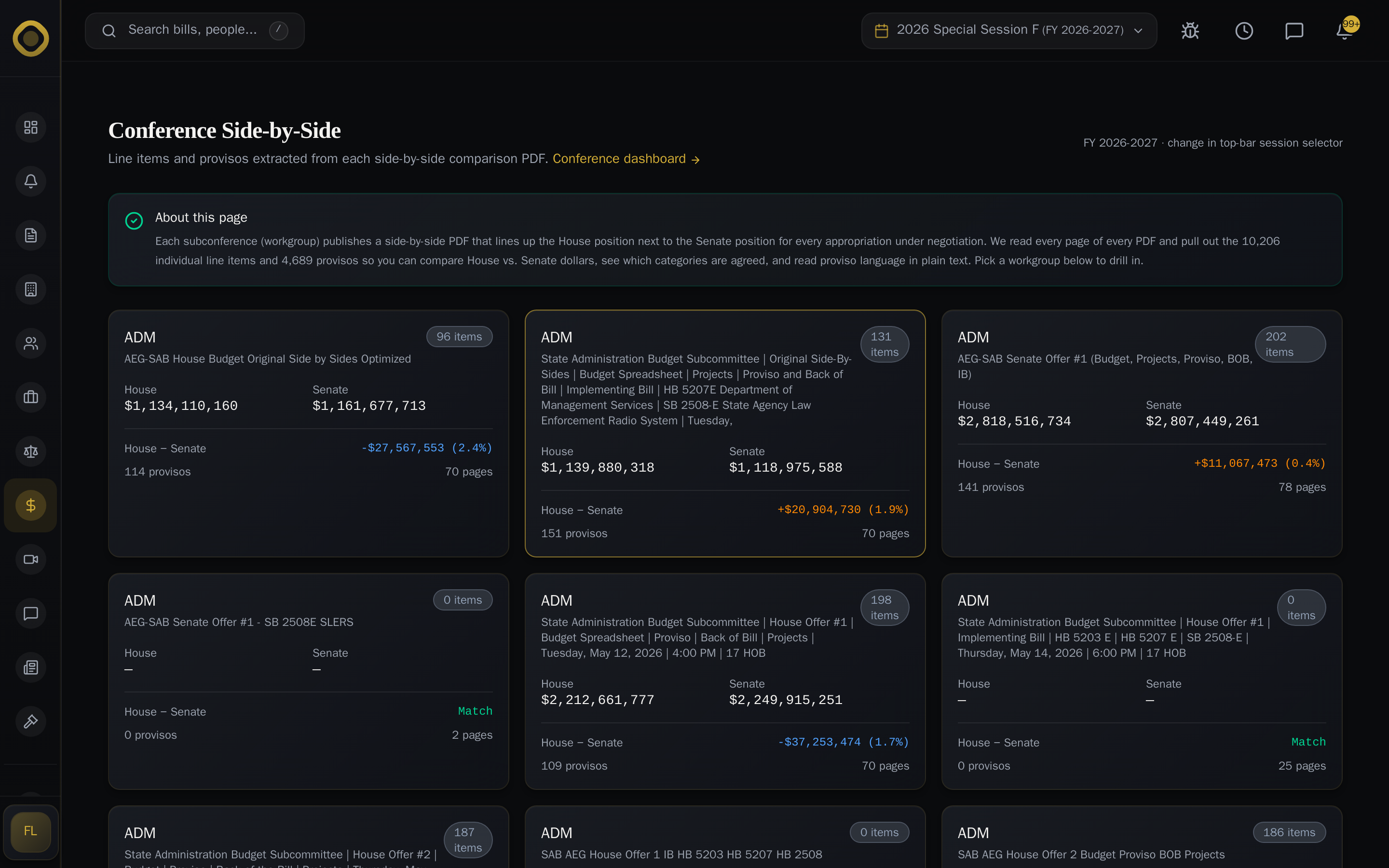
Task: Open the messages icon in top bar
Action: click(x=1294, y=30)
